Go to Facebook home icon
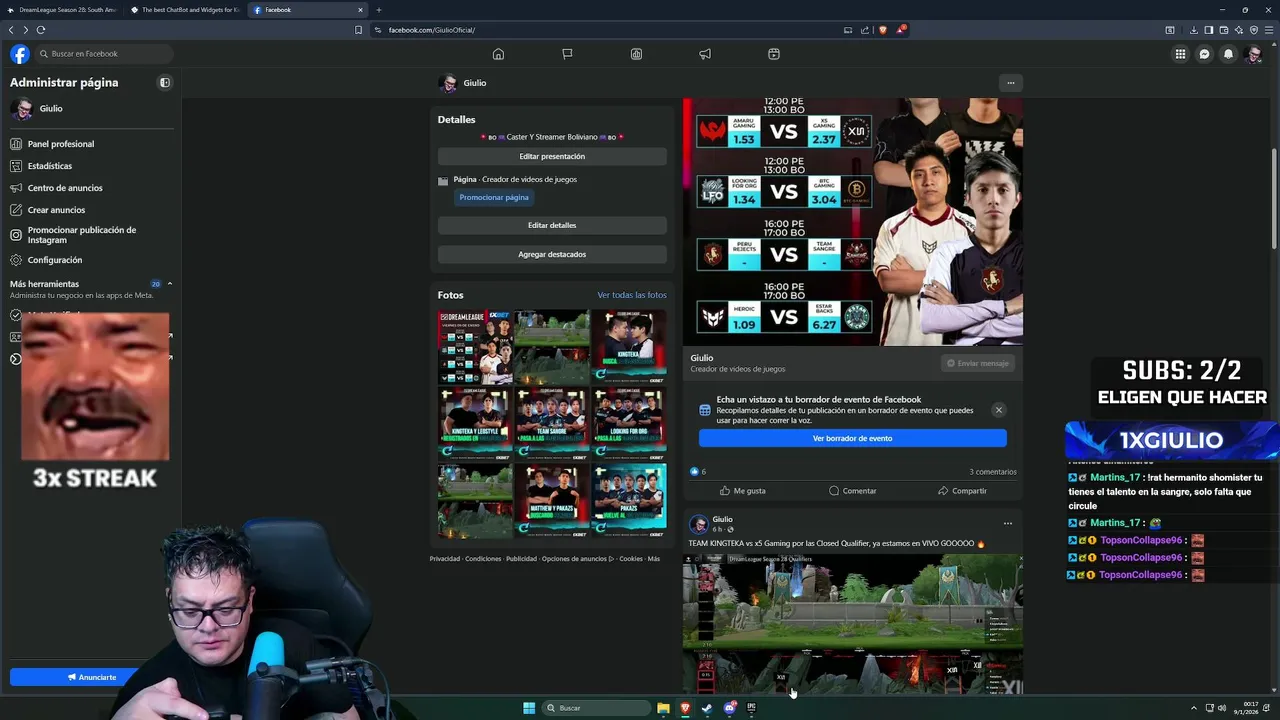1280x720 pixels. point(498,54)
